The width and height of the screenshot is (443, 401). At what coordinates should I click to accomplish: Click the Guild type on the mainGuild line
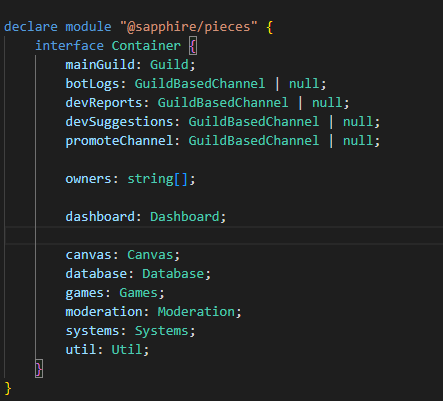coord(169,65)
